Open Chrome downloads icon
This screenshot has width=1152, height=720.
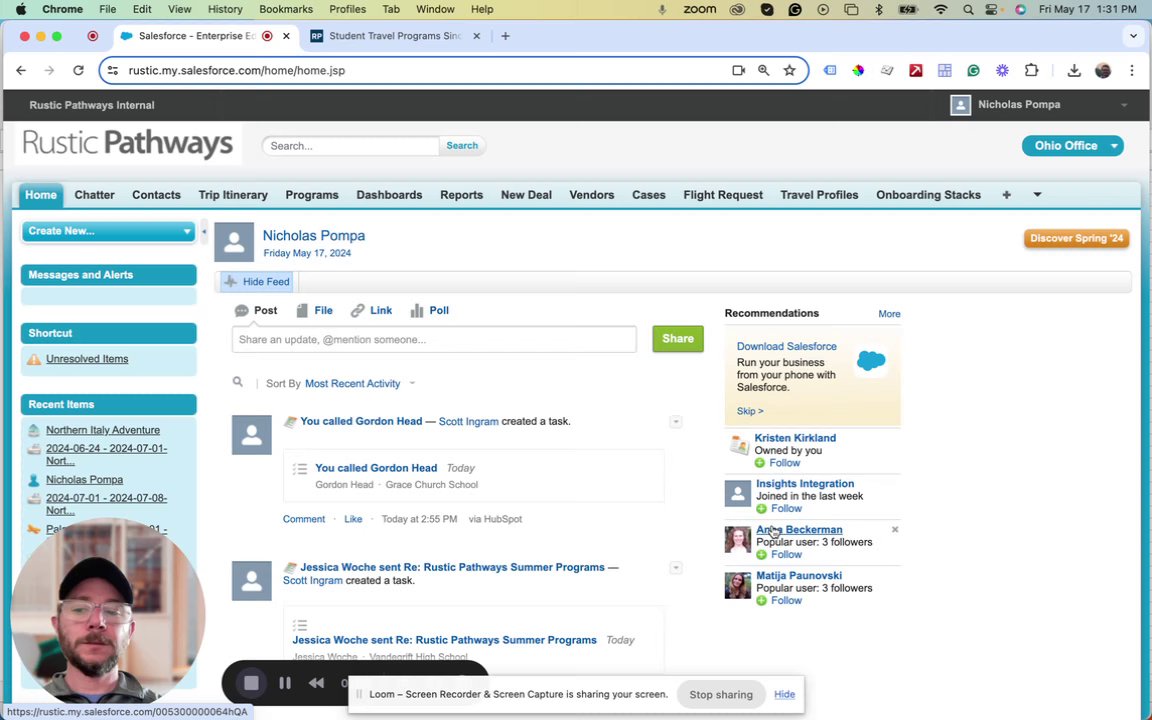pos(1073,71)
